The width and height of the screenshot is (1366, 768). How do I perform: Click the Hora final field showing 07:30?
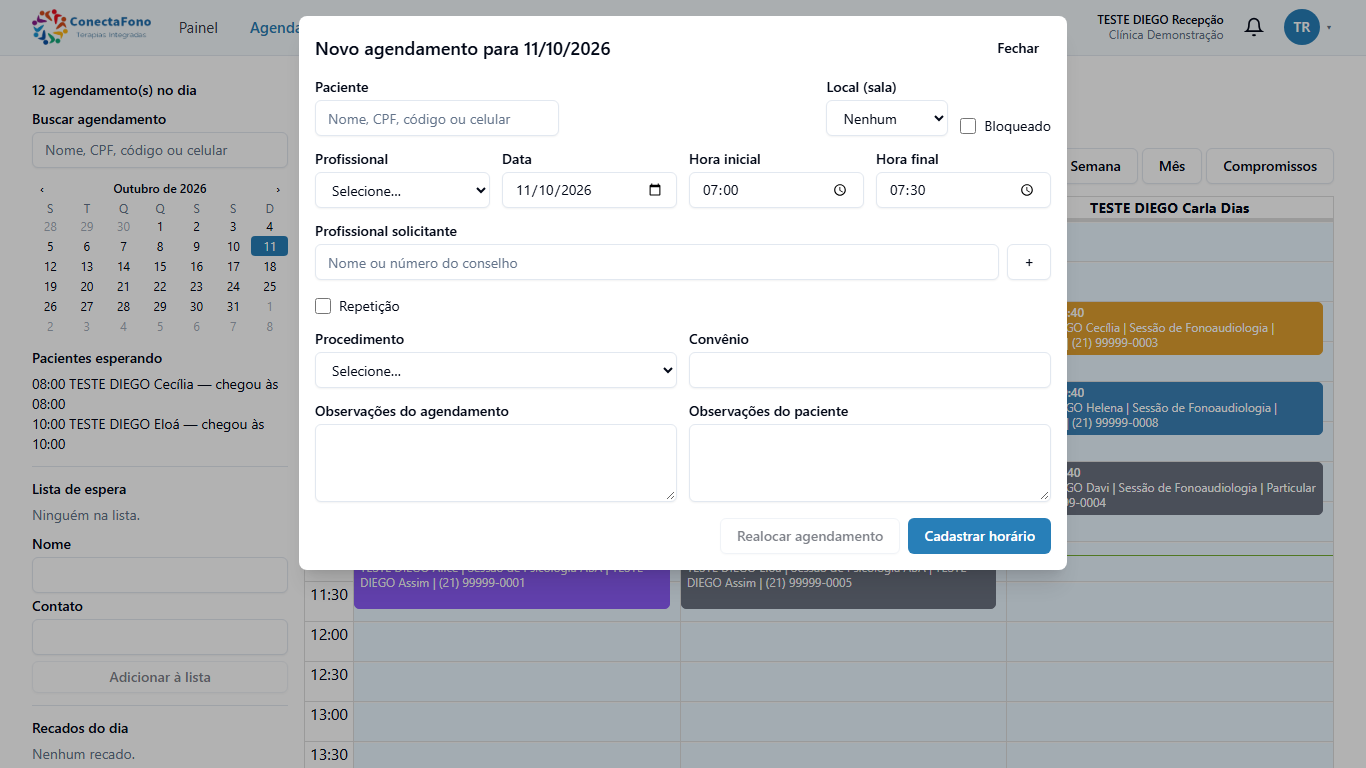[963, 190]
